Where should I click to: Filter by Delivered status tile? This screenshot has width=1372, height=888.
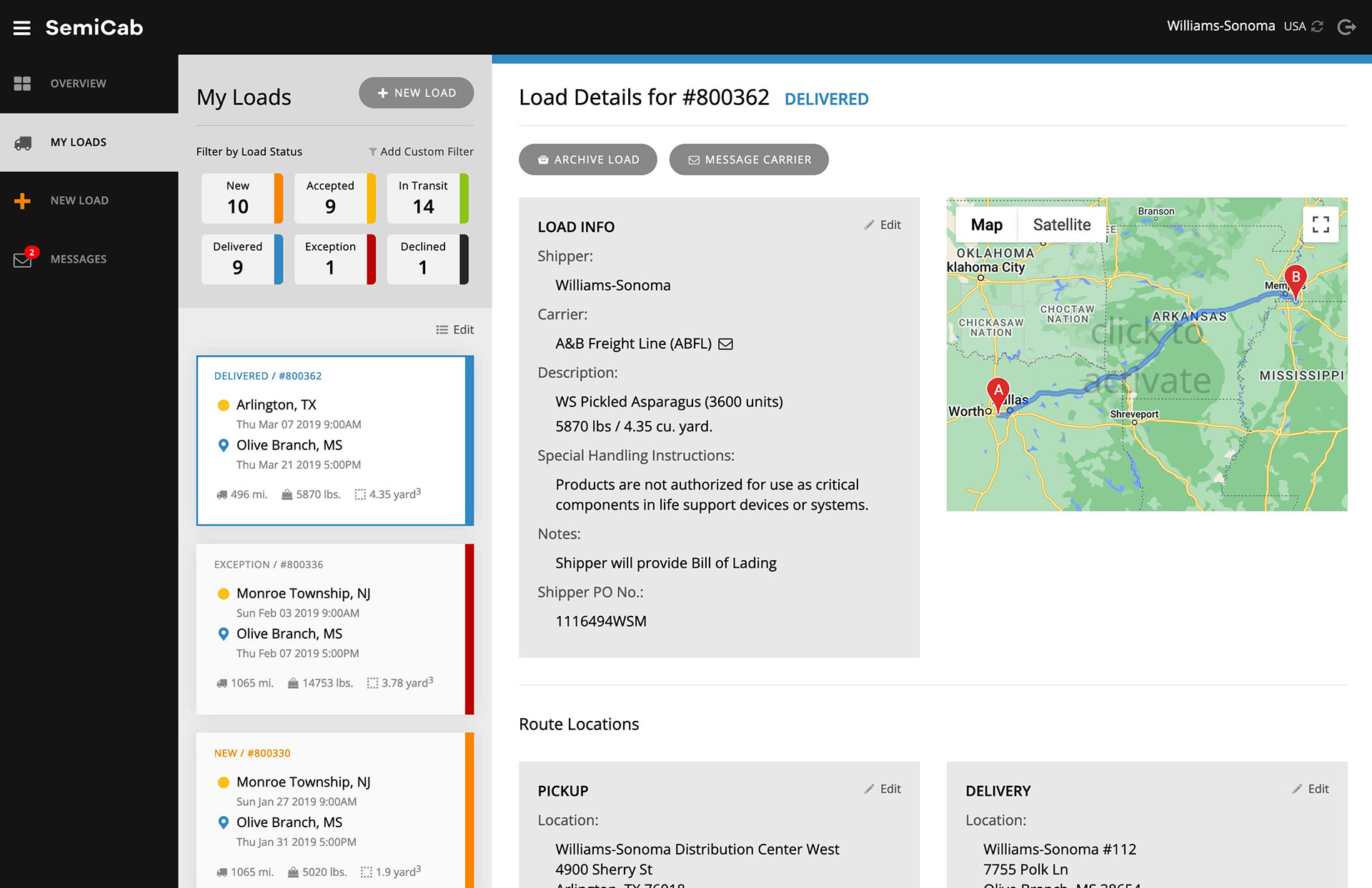pyautogui.click(x=242, y=259)
